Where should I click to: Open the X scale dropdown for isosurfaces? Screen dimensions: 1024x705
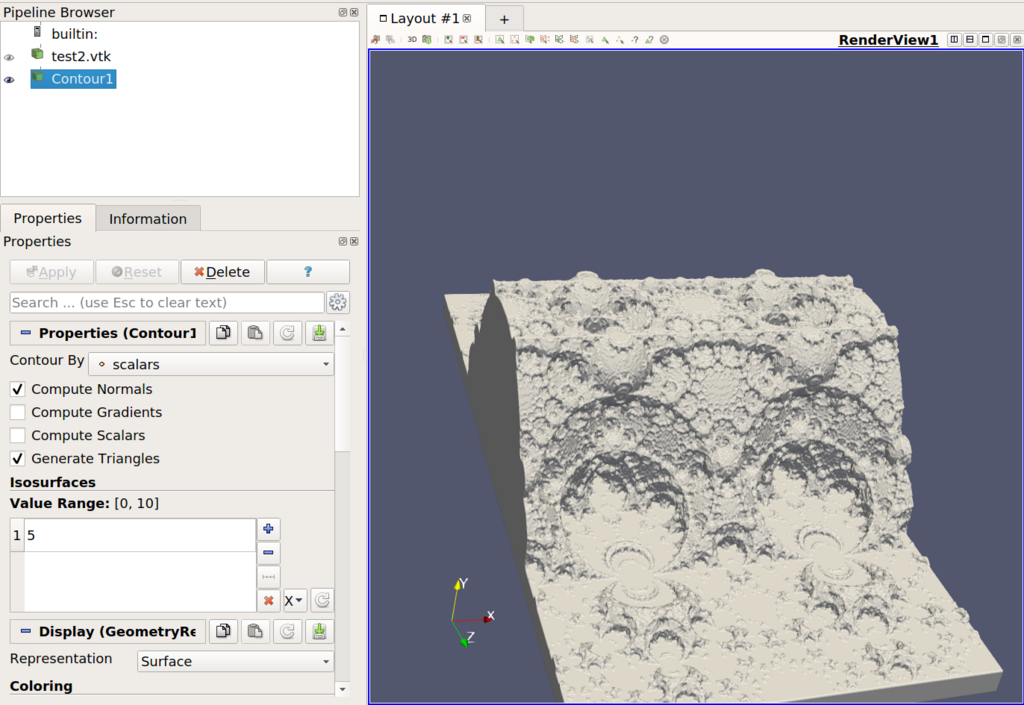pyautogui.click(x=295, y=601)
